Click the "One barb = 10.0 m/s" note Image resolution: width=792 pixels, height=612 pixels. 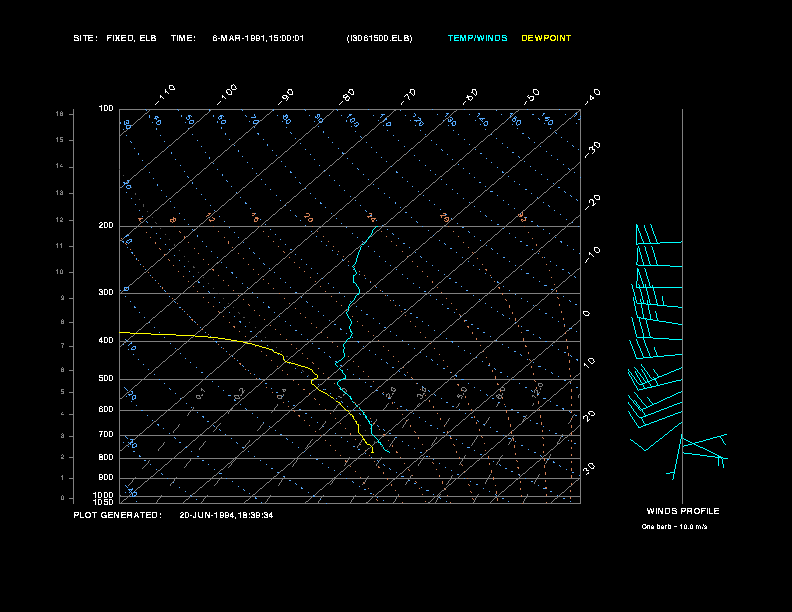tap(674, 527)
